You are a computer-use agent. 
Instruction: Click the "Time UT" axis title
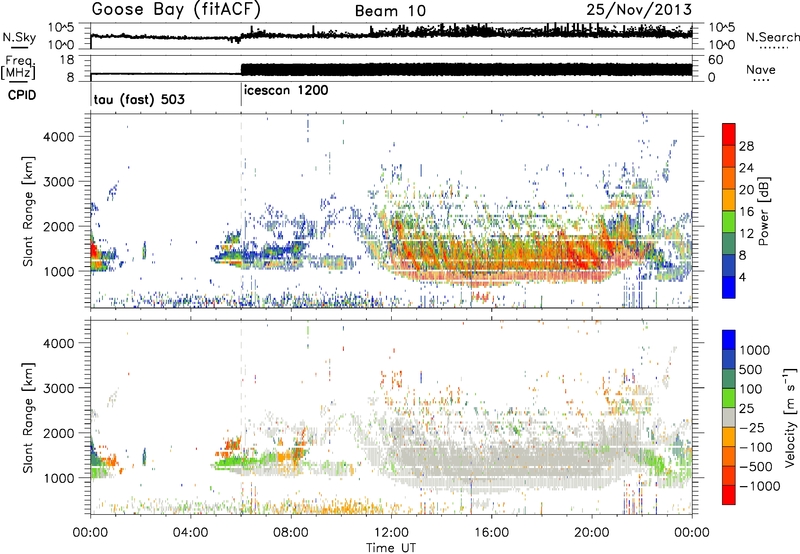pos(391,547)
